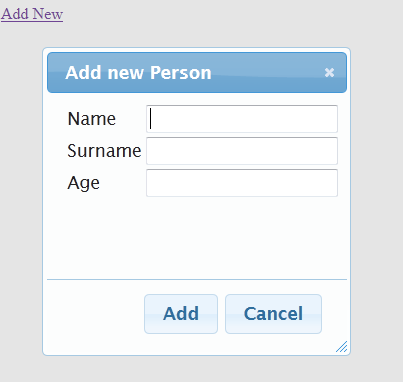The height and width of the screenshot is (382, 403).
Task: Click inside the Surname input box
Action: (242, 151)
